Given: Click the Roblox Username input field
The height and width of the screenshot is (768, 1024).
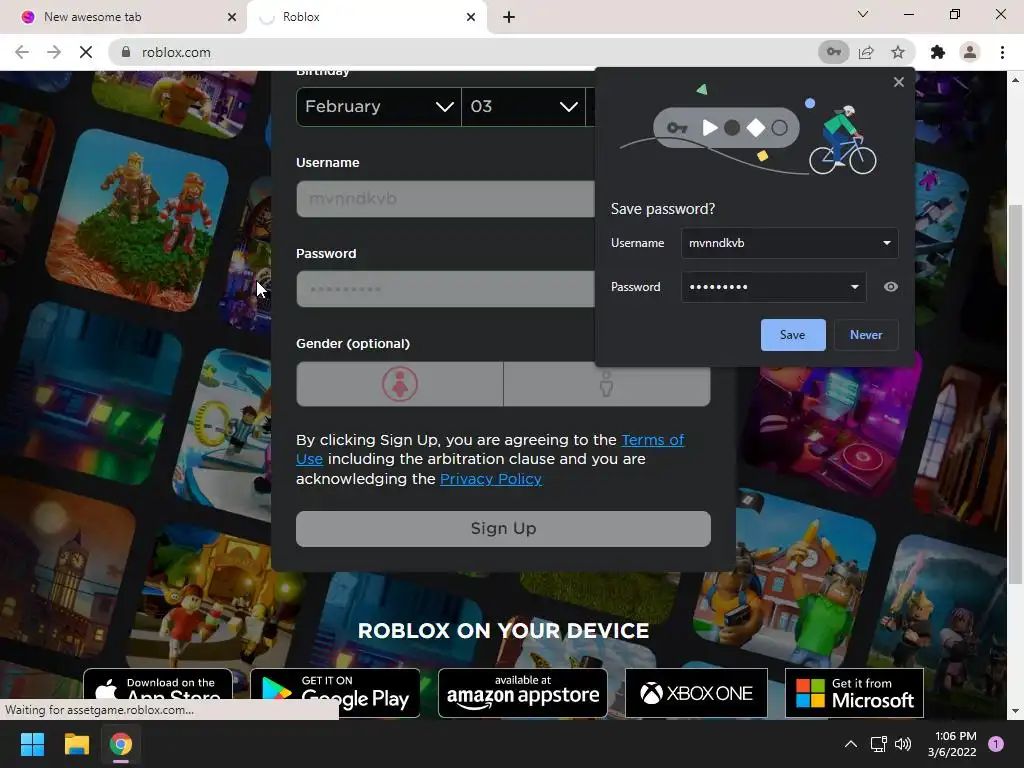Looking at the screenshot, I should point(445,199).
